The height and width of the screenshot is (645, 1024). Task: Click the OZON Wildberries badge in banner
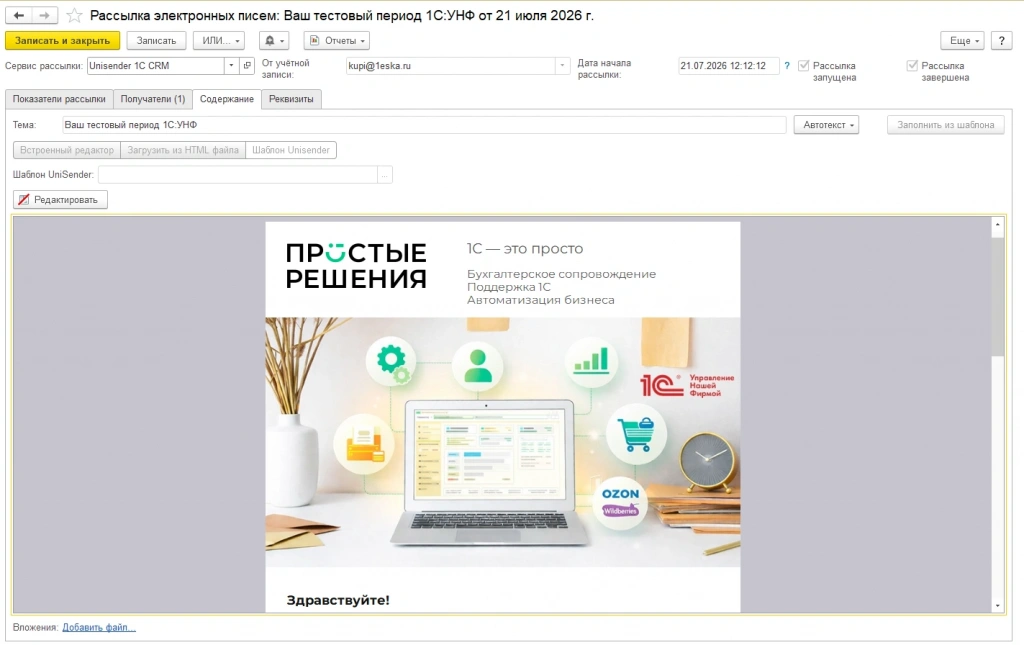point(620,501)
